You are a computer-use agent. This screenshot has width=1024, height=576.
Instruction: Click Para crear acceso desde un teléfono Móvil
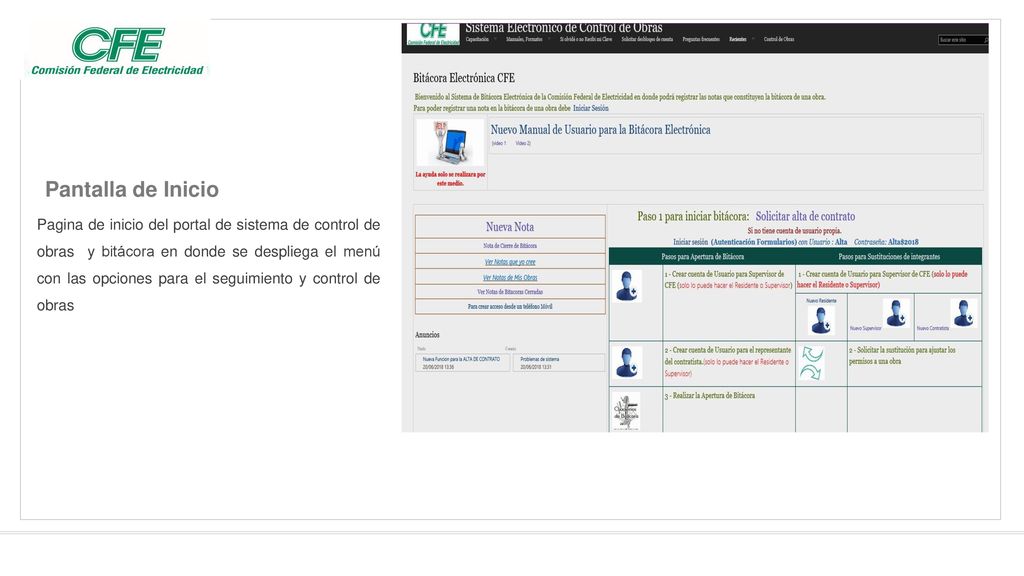pos(510,306)
